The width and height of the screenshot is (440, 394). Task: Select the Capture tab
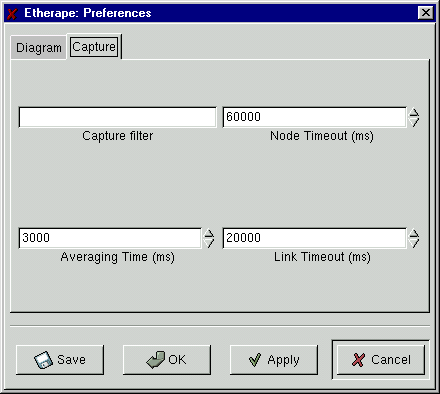coord(94,47)
